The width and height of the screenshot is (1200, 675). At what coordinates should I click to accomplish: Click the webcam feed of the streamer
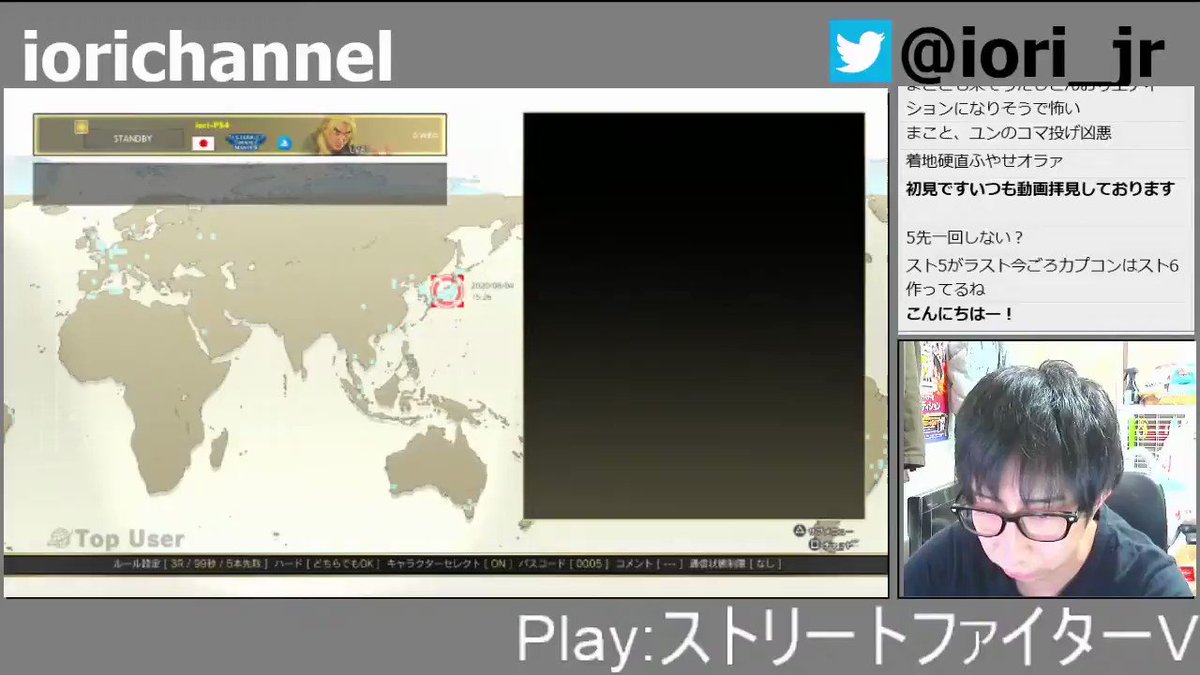pos(1047,469)
